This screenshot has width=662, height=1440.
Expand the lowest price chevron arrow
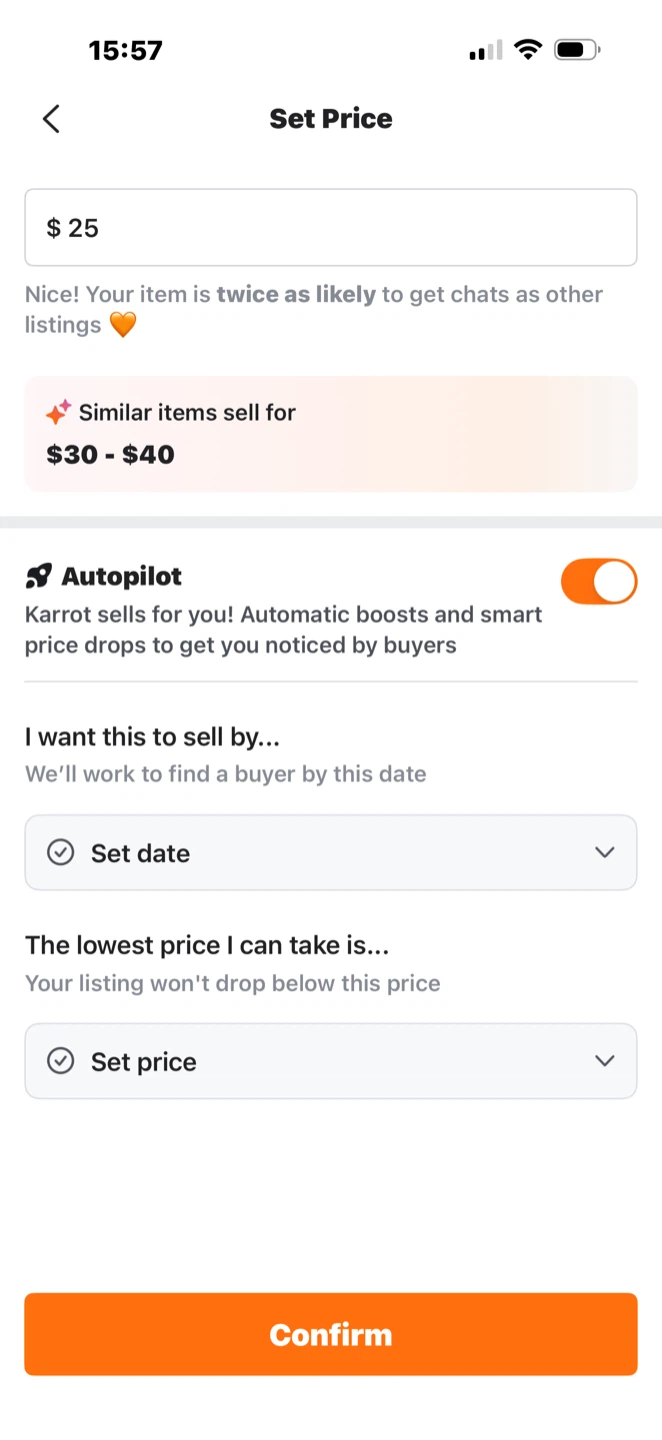604,1061
